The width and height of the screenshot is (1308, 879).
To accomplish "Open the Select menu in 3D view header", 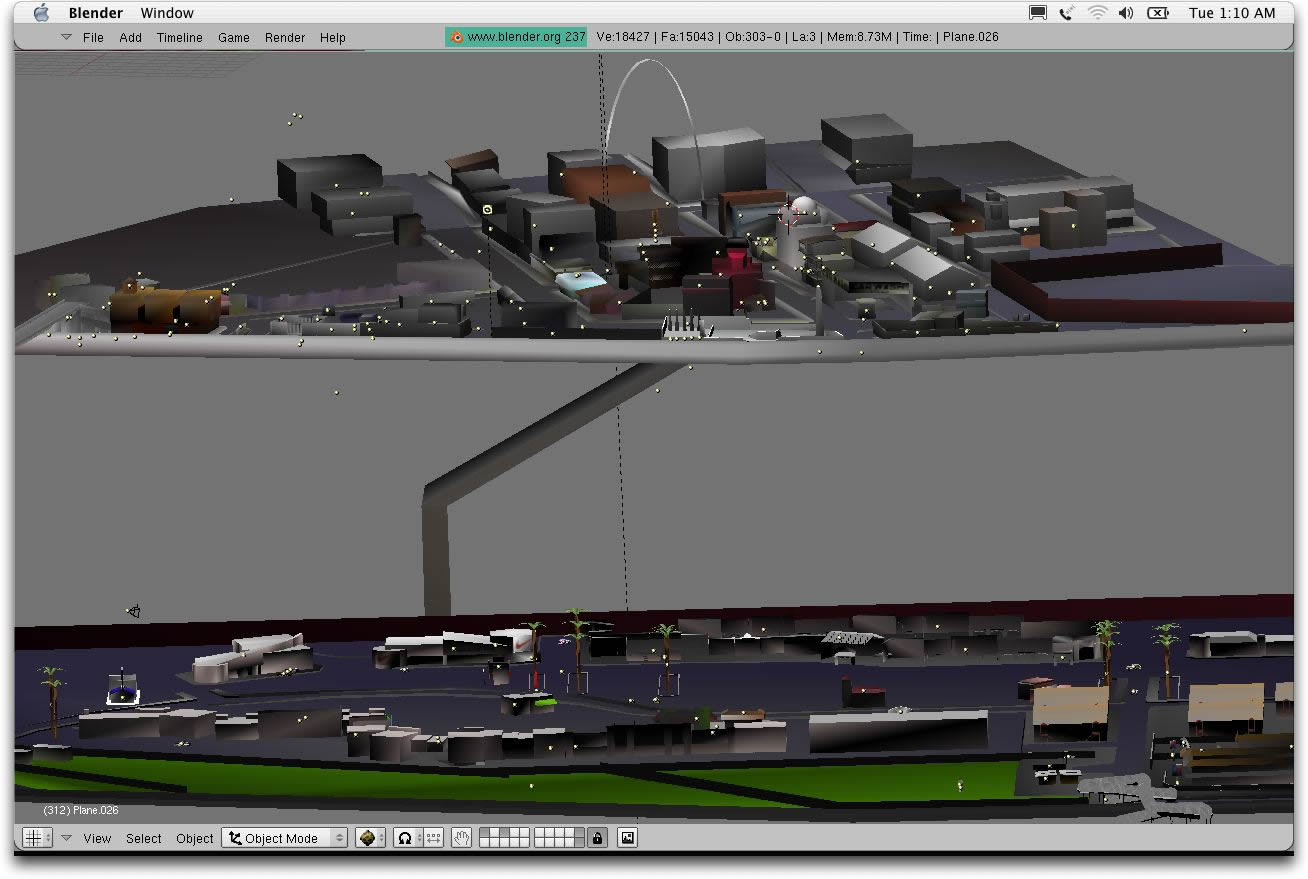I will 143,838.
